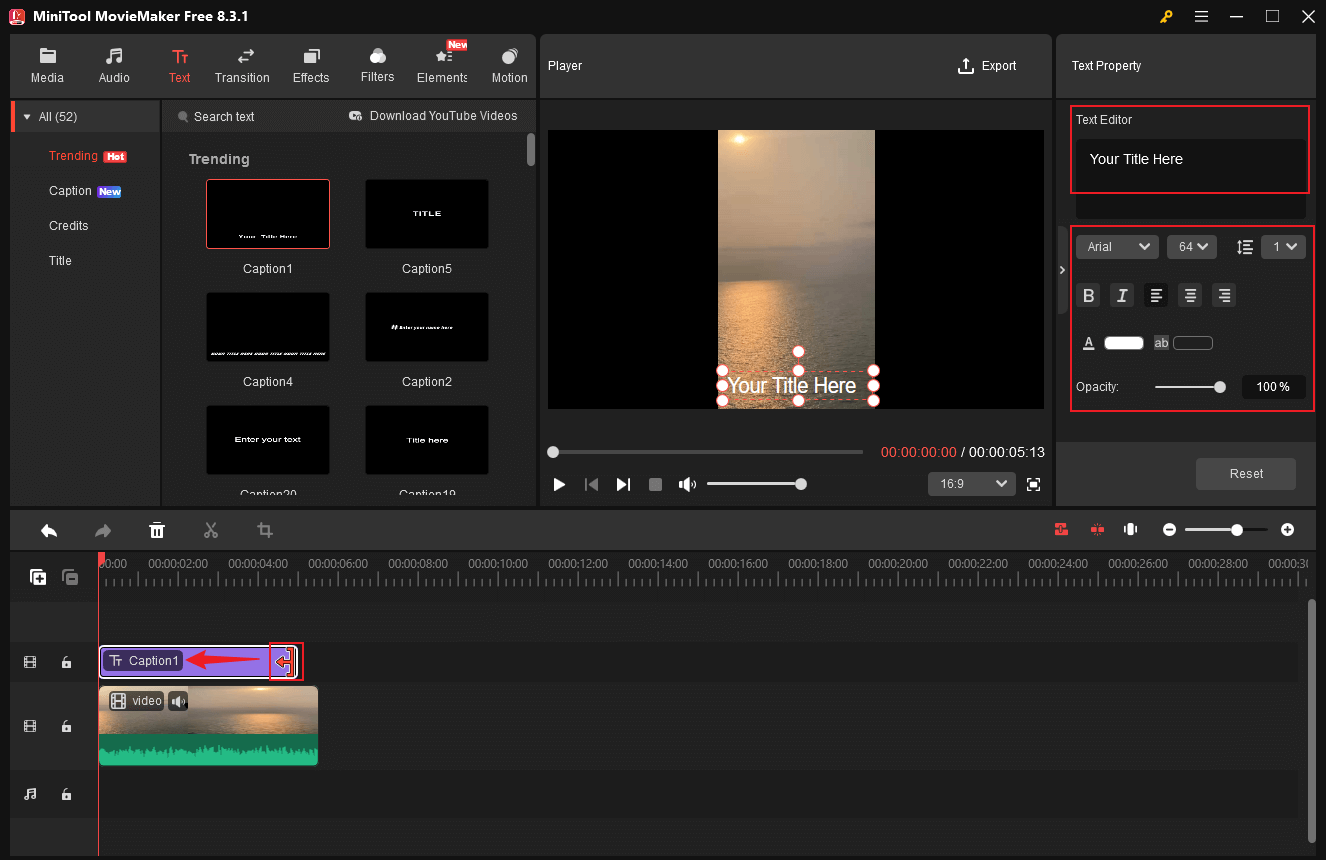Open the font size 64 dropdown
The height and width of the screenshot is (860, 1326).
(x=1191, y=246)
